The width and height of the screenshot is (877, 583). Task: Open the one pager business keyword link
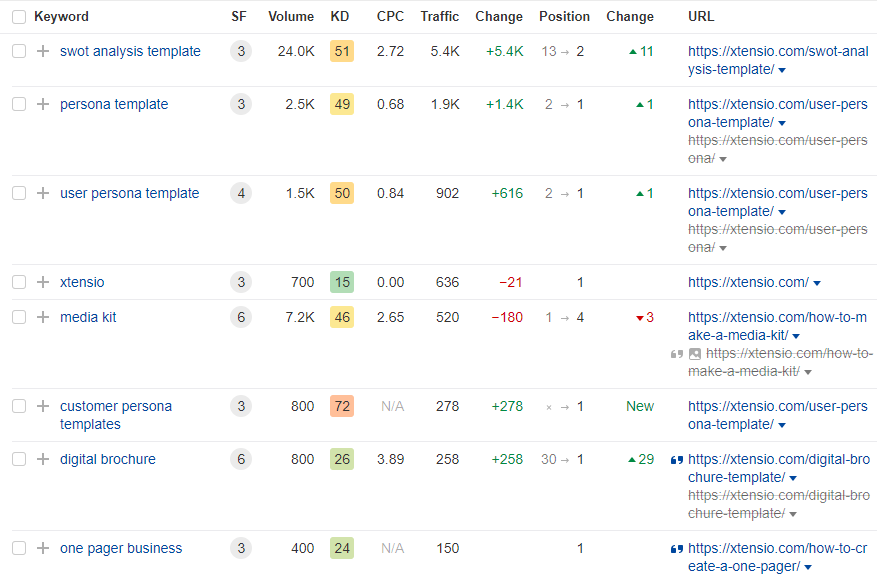click(x=121, y=549)
